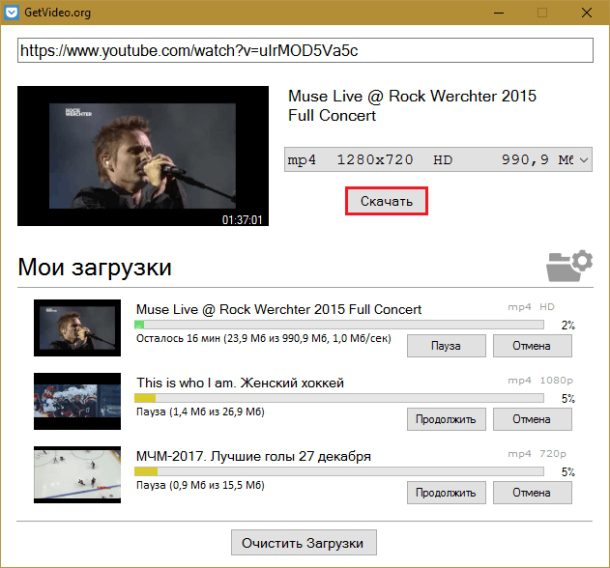Minimize the GetVideo.org window
Viewport: 610px width, 568px height.
tap(499, 13)
